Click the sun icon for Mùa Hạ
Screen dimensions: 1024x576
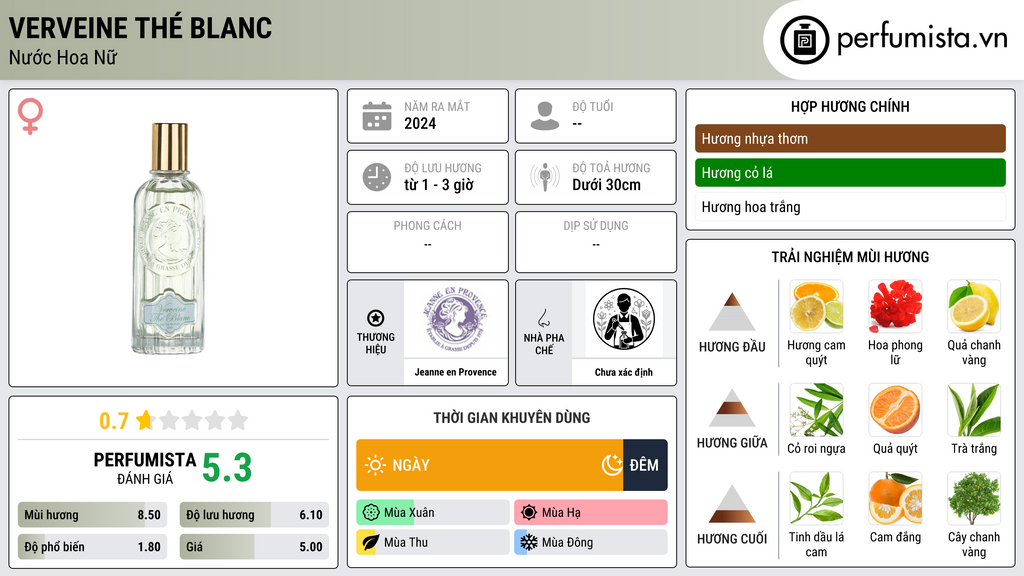[529, 513]
